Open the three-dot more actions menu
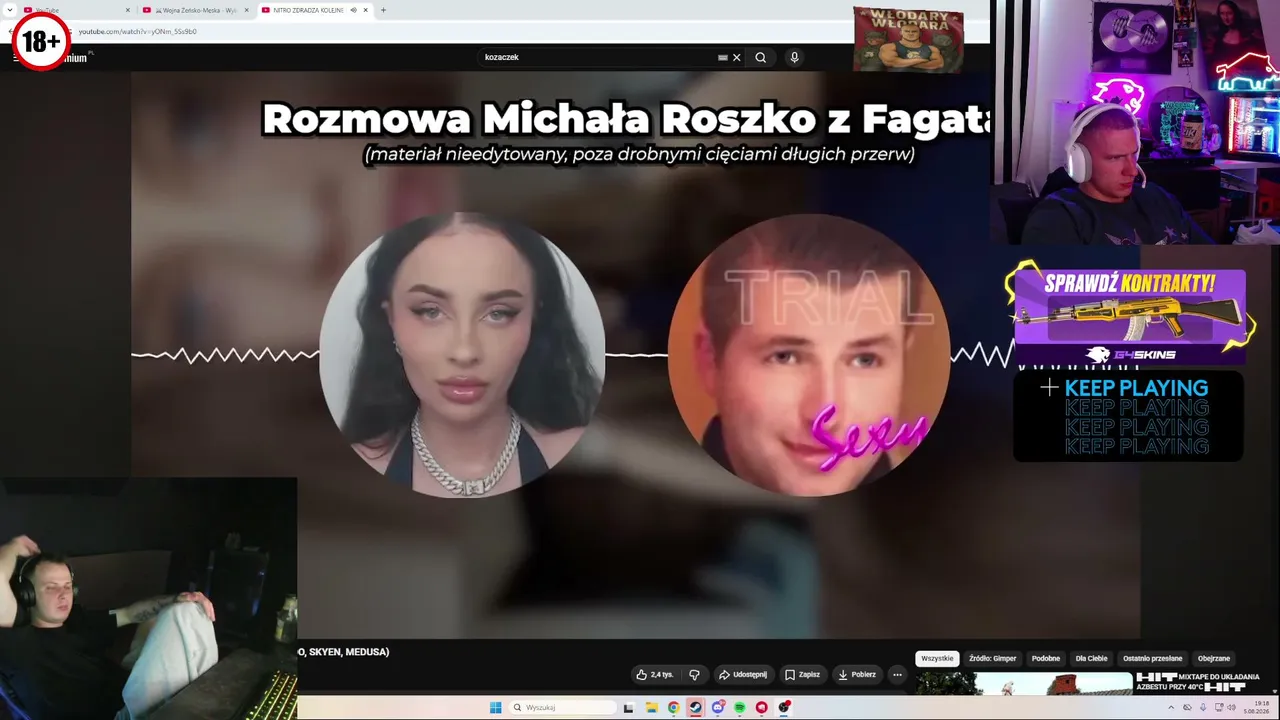The image size is (1280, 720). [x=897, y=674]
